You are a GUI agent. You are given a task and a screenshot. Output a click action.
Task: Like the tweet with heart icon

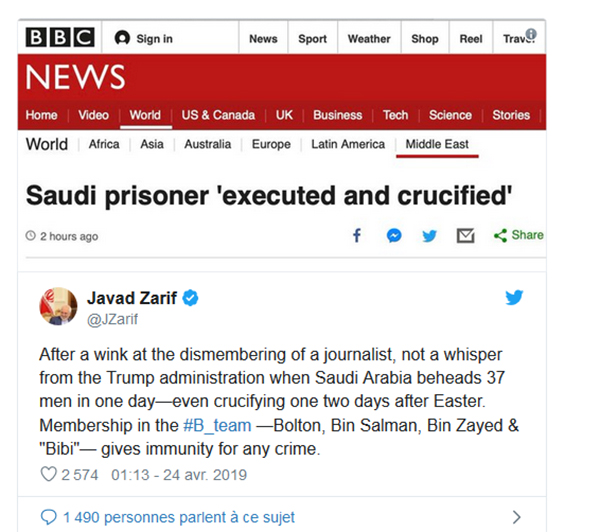tap(46, 475)
